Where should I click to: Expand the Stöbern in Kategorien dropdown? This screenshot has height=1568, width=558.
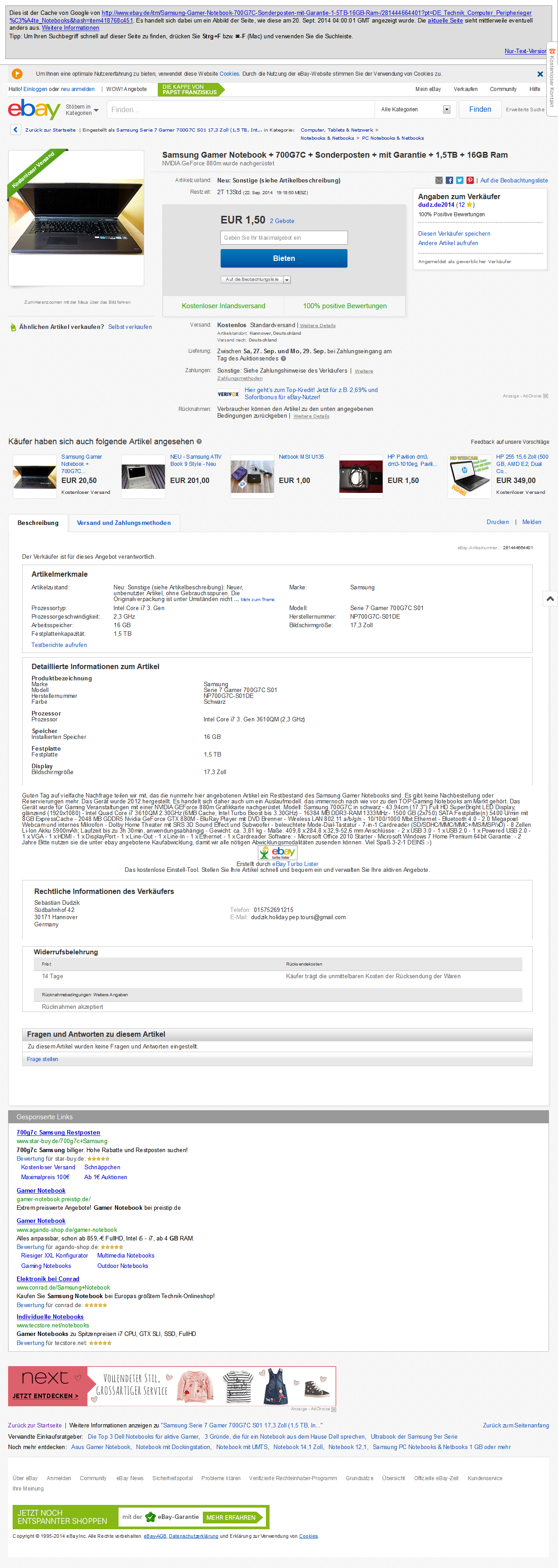tap(82, 110)
